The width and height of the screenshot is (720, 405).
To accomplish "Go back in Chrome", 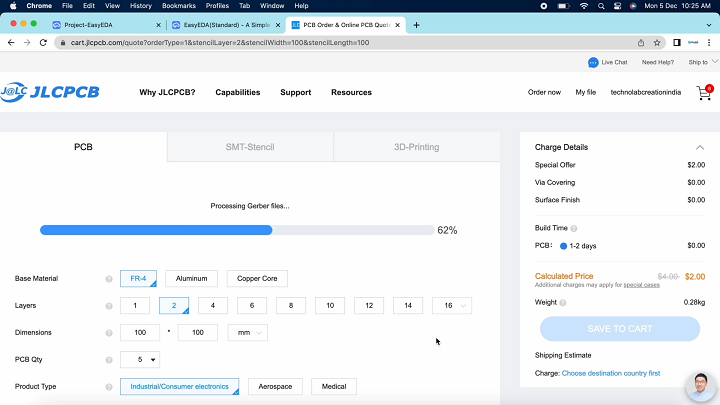I will (x=11, y=43).
